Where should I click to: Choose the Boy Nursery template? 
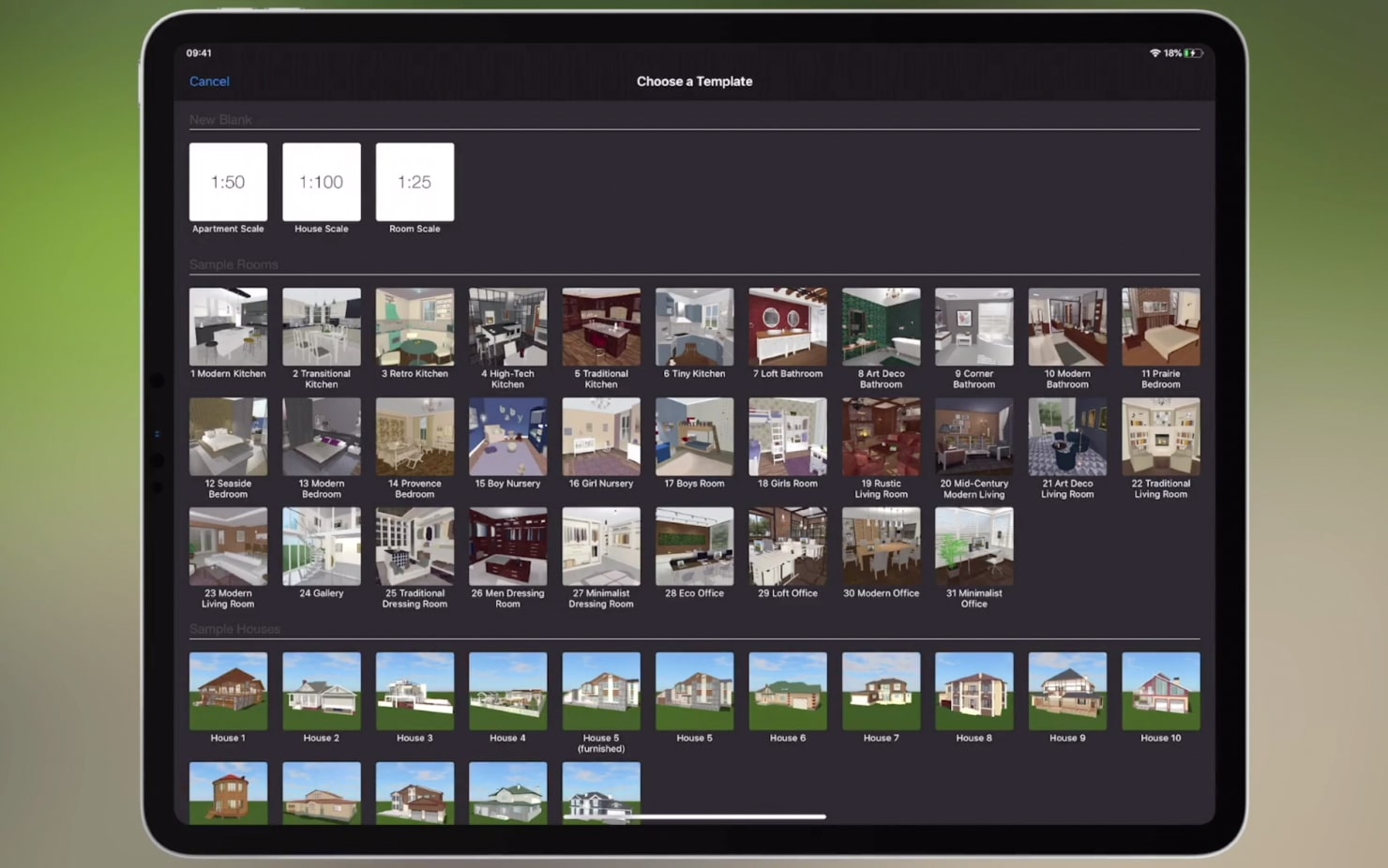tap(507, 436)
